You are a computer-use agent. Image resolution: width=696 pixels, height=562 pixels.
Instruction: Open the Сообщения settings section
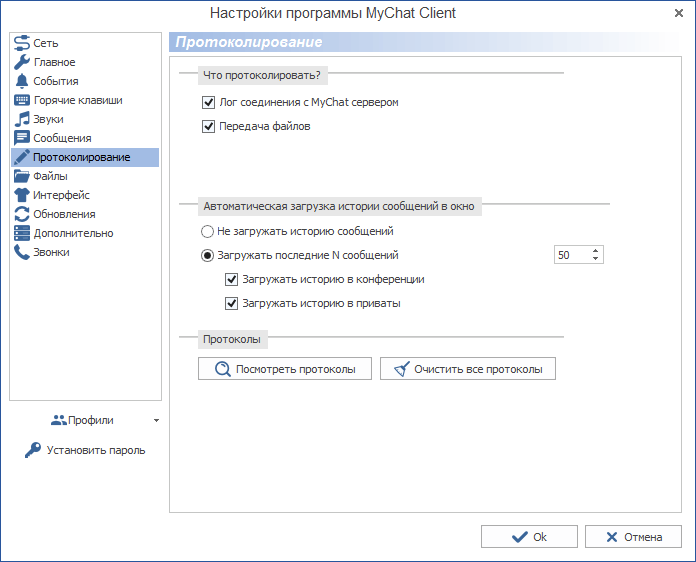coord(85,138)
